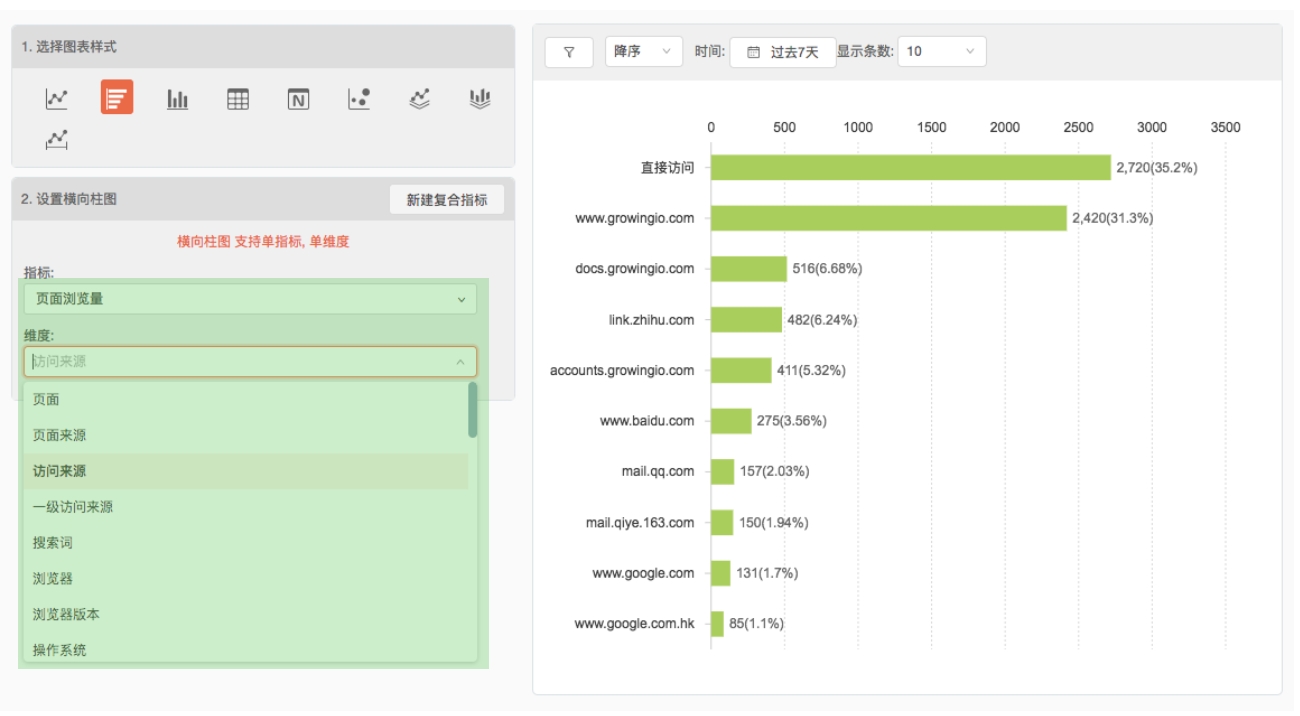
Task: Select the horizontal bar chart icon
Action: 117,98
